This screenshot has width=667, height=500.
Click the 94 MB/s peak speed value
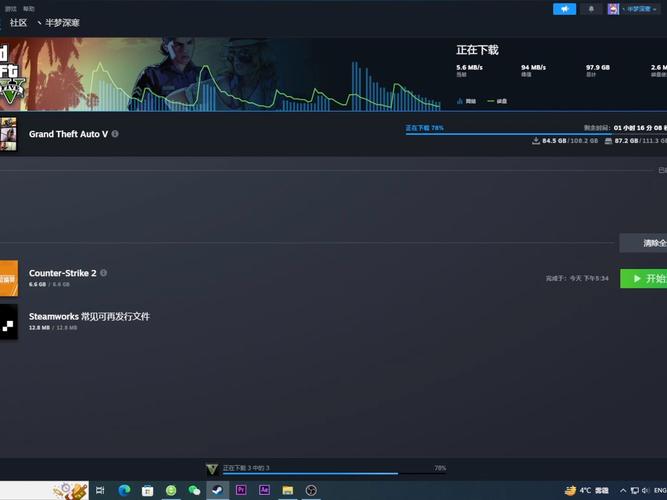533,67
